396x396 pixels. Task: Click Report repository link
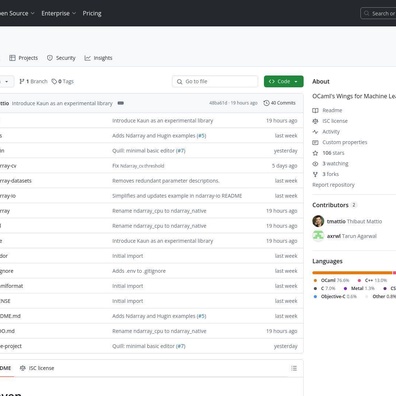(x=333, y=185)
